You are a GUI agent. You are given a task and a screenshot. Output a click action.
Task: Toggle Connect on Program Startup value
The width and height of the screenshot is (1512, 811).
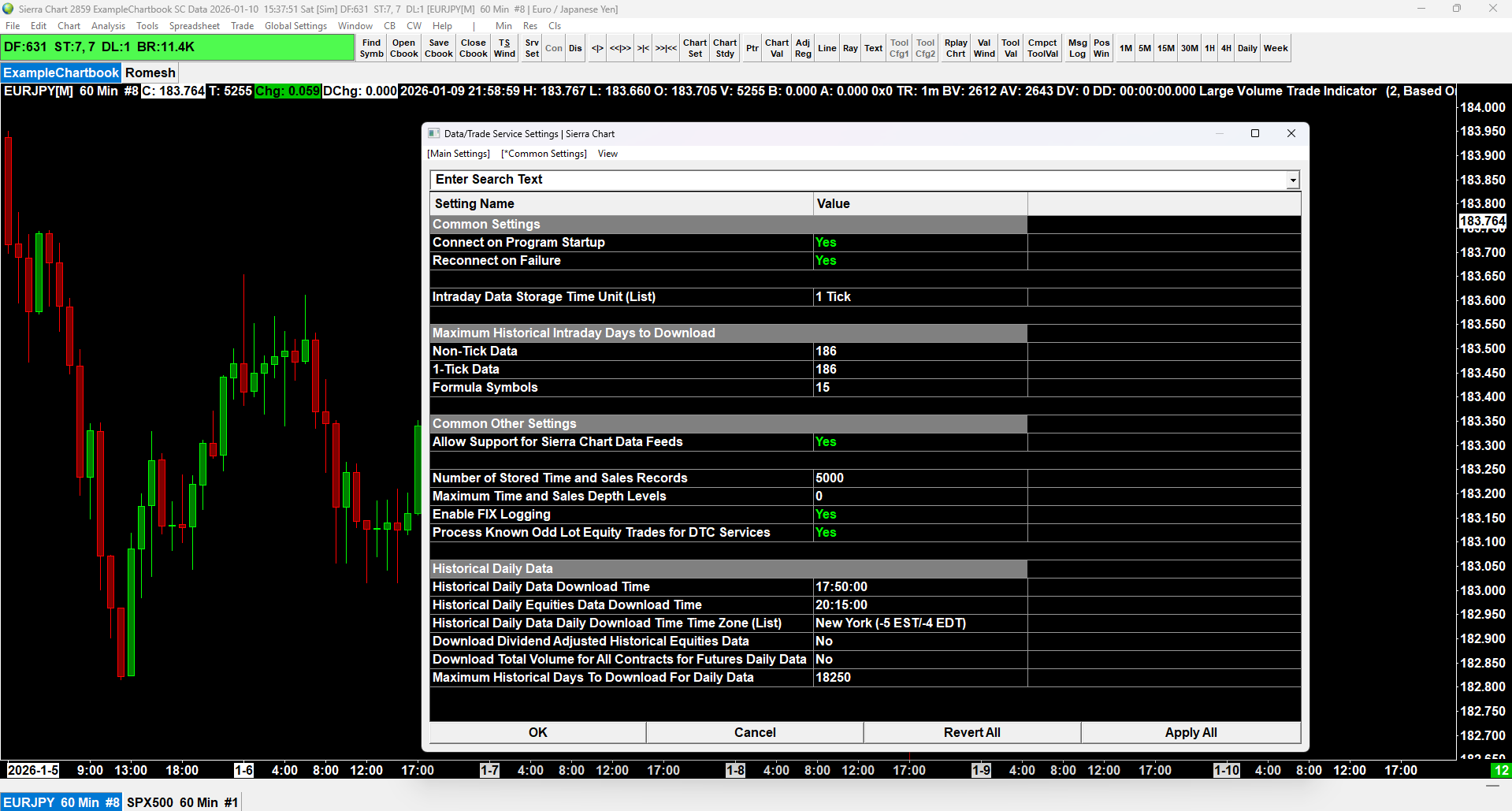point(826,243)
